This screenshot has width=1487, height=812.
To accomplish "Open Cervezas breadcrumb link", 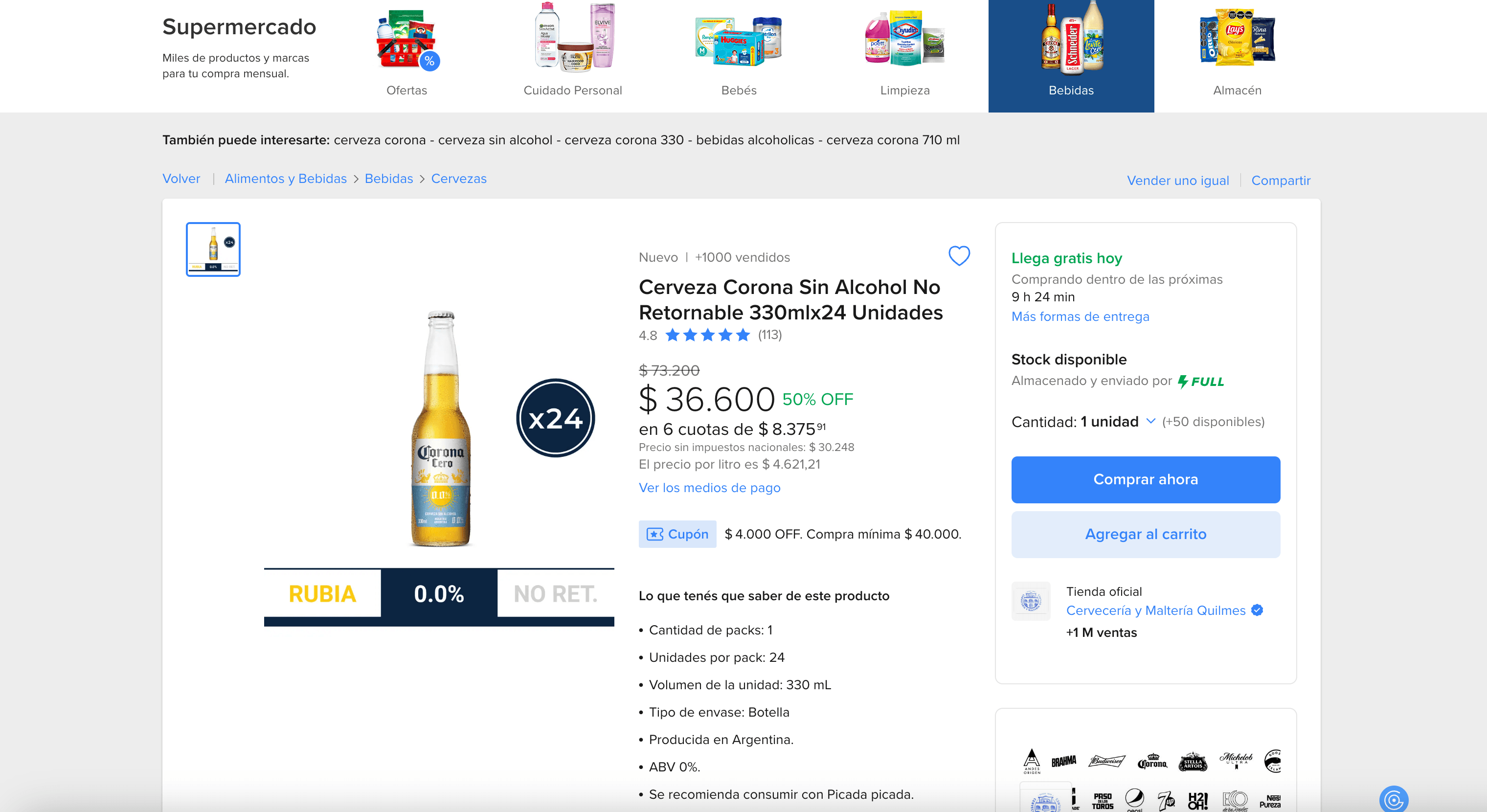I will coord(458,179).
